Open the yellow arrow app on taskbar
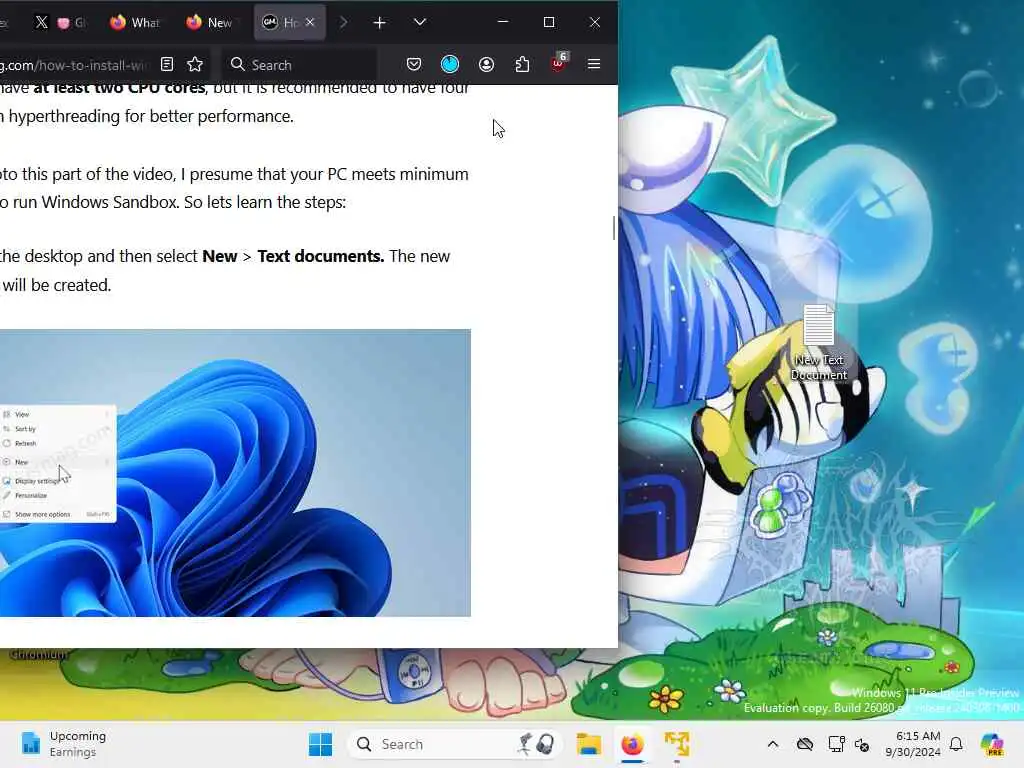Screen dimensions: 1024x768 [677, 744]
